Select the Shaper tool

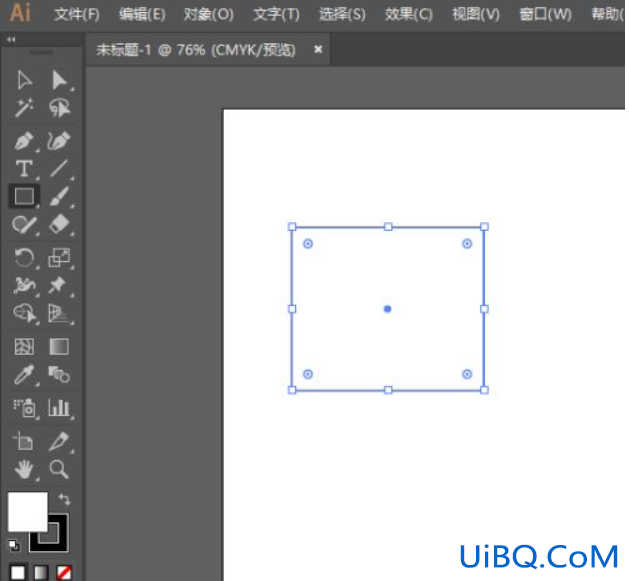coord(24,225)
